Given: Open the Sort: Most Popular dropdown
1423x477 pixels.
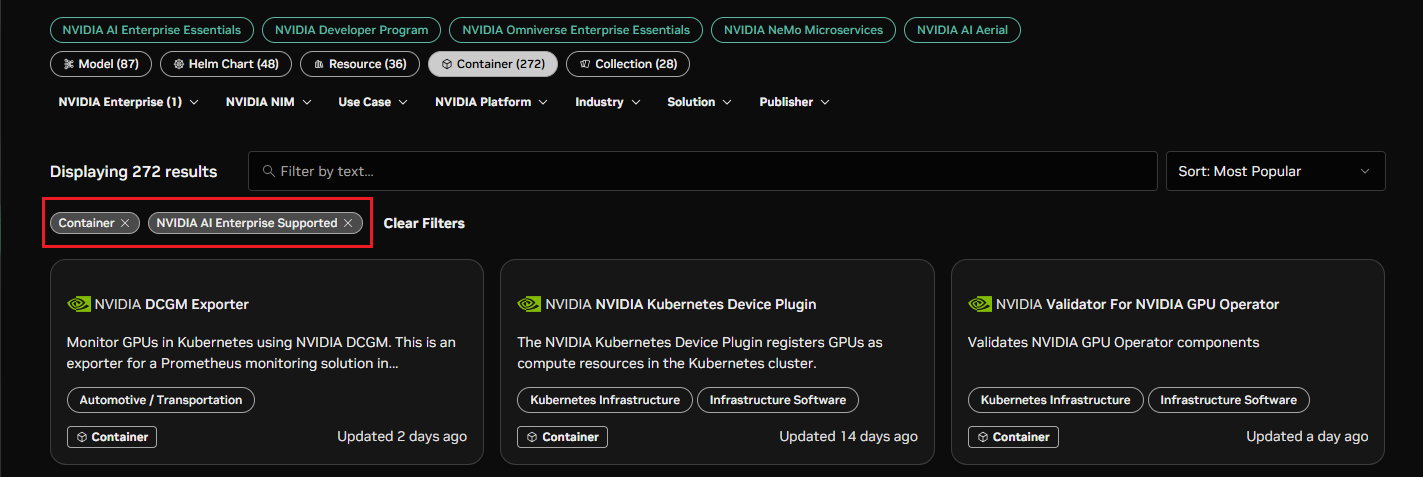Looking at the screenshot, I should (1275, 171).
